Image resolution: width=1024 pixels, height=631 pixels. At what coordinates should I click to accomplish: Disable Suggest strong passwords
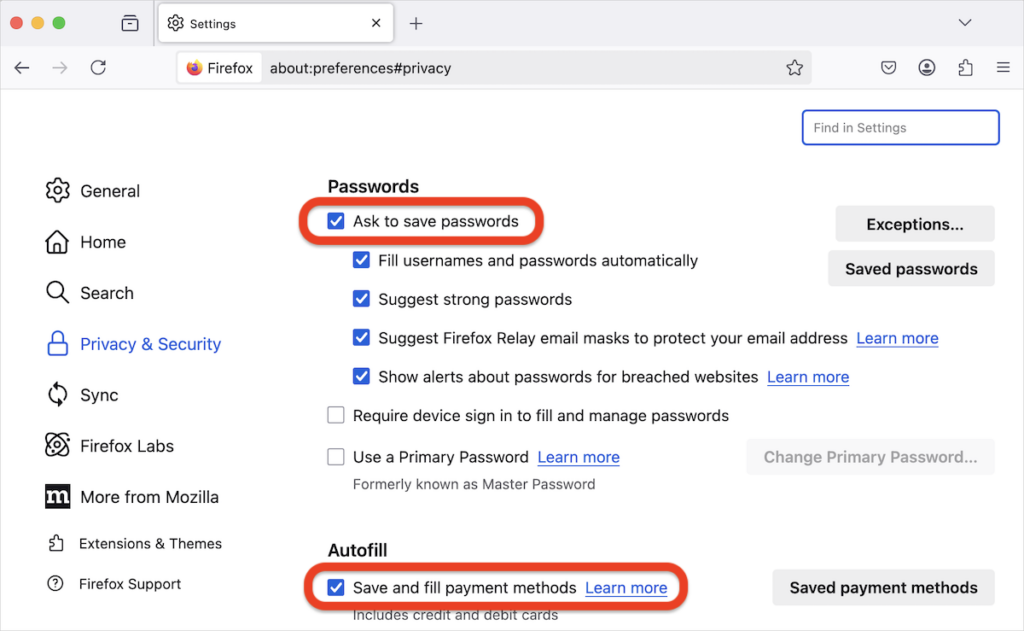point(361,299)
